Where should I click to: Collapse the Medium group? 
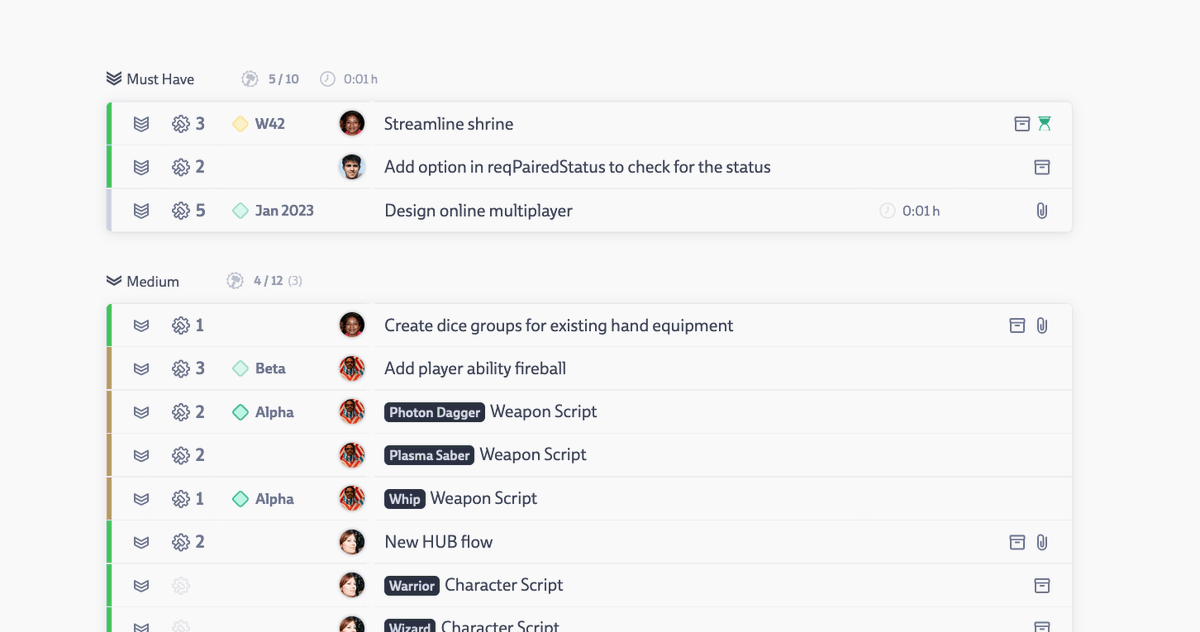tap(112, 281)
